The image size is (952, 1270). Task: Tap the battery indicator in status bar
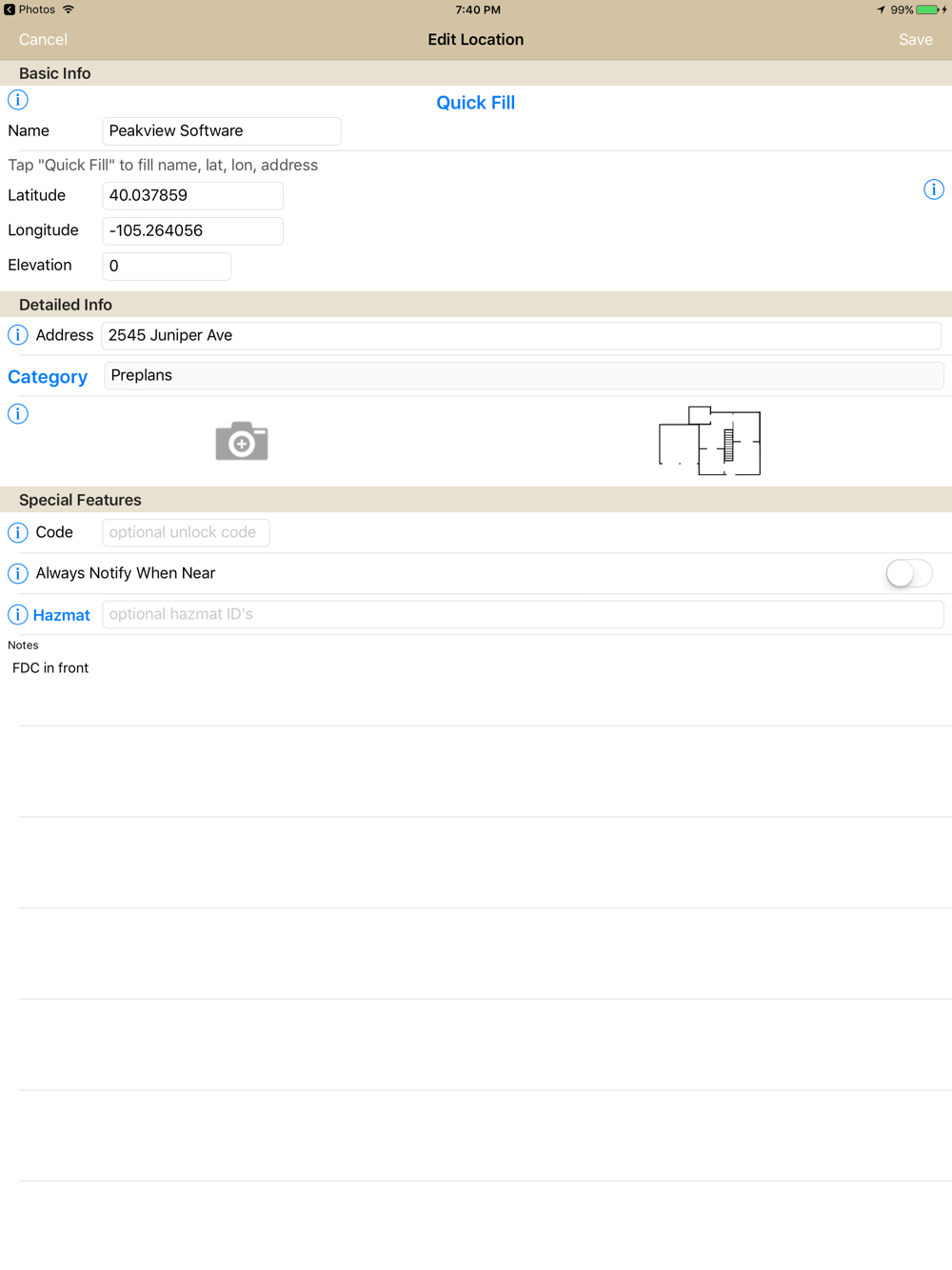pyautogui.click(x=928, y=10)
